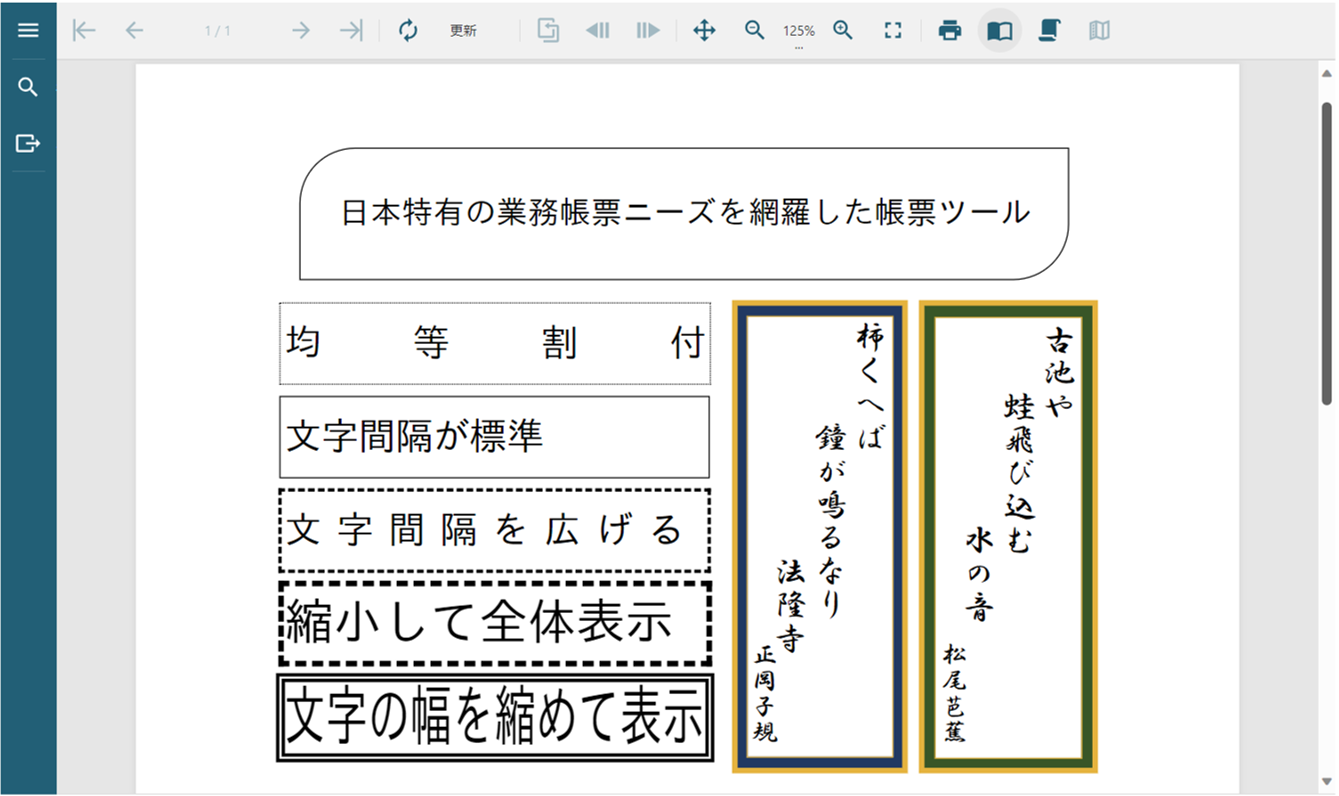Click the vertical text 柿くへば
The width and height of the screenshot is (1339, 796).
click(870, 387)
